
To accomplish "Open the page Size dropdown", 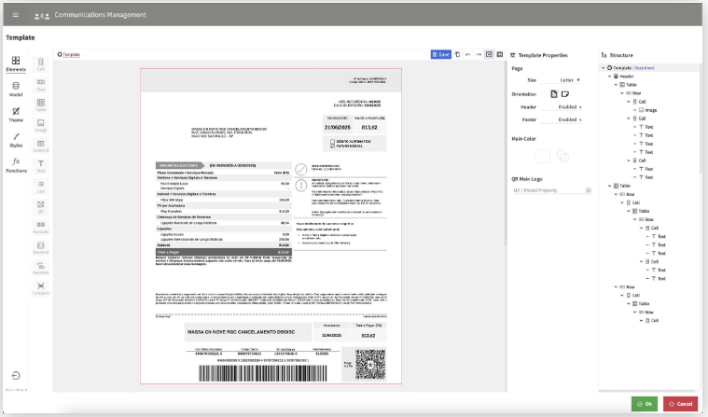I will (x=570, y=79).
